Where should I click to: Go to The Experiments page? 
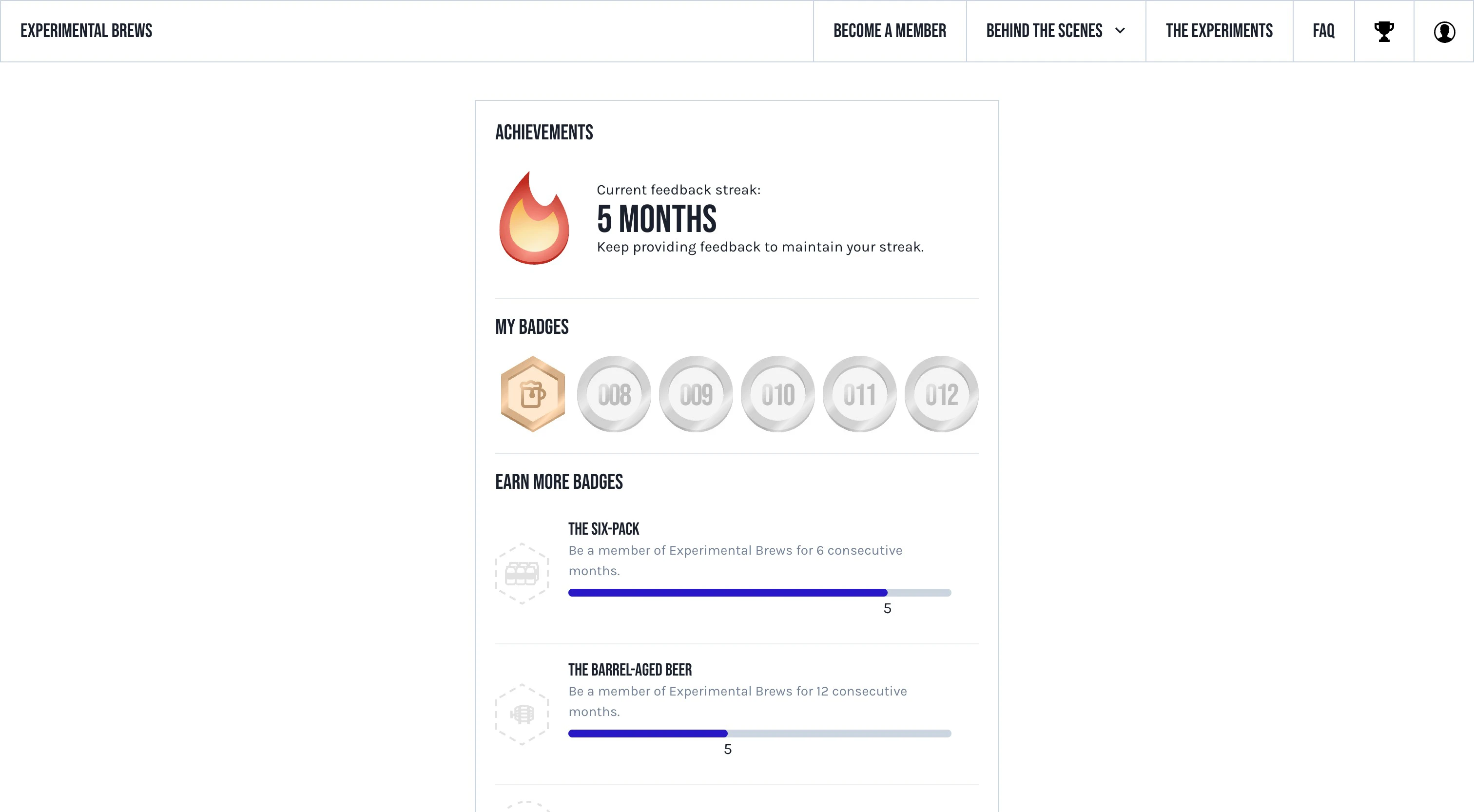click(1219, 31)
